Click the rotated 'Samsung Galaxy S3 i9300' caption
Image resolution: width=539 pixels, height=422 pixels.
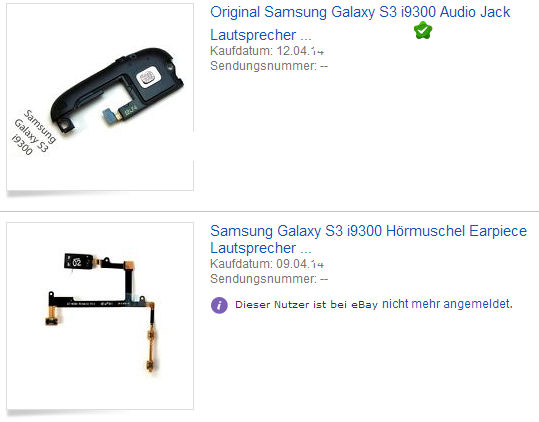coord(34,133)
